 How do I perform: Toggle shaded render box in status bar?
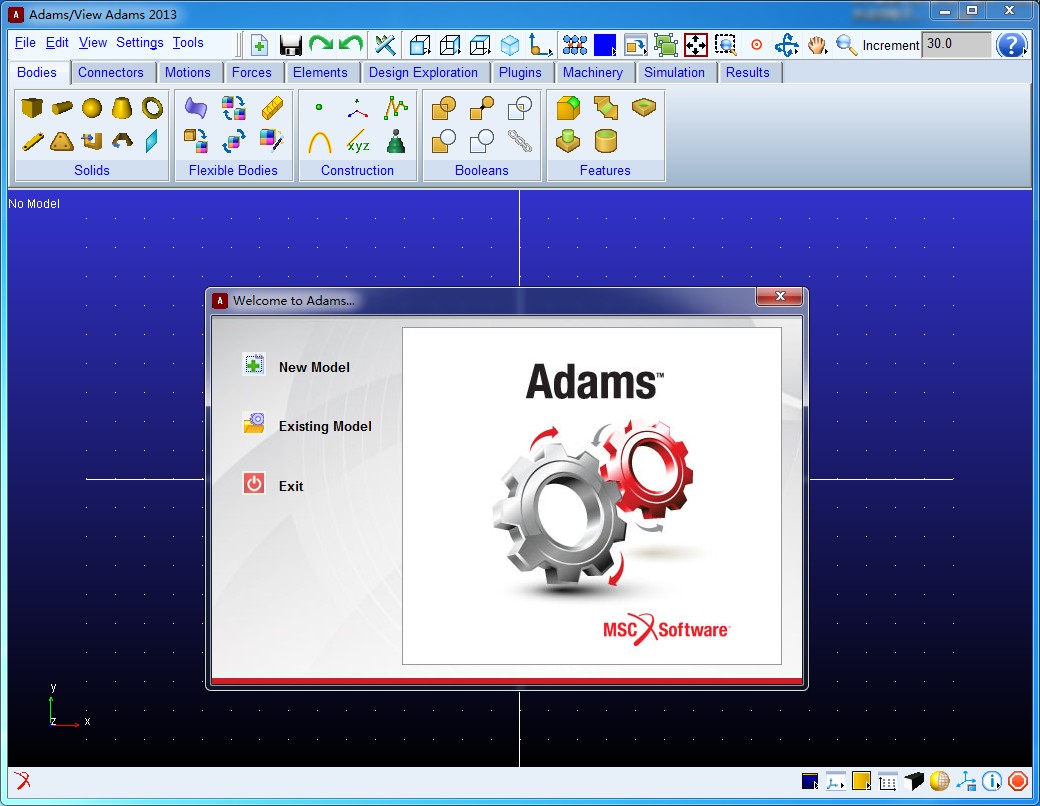point(913,781)
